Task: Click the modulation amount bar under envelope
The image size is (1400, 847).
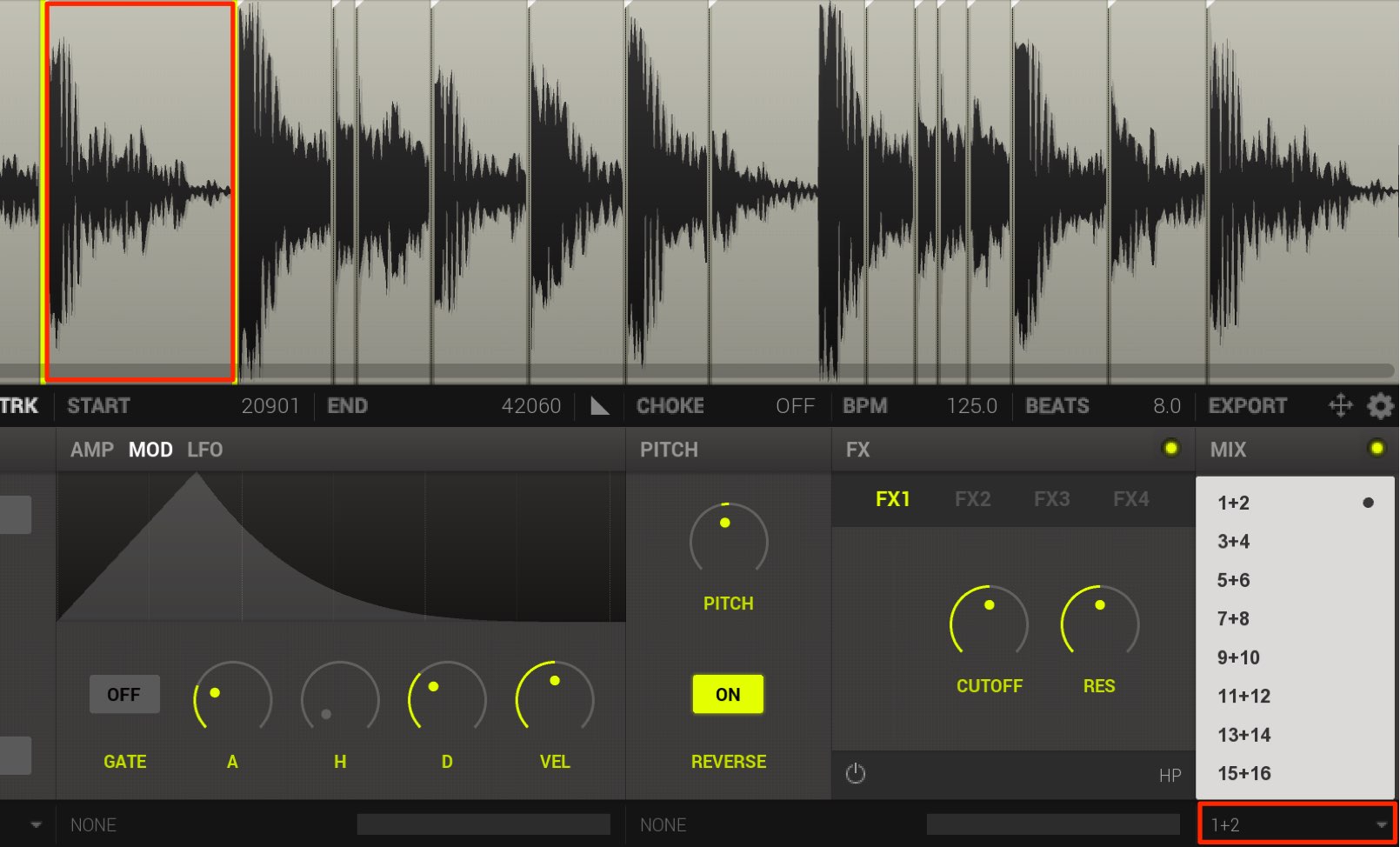Action: coord(483,824)
